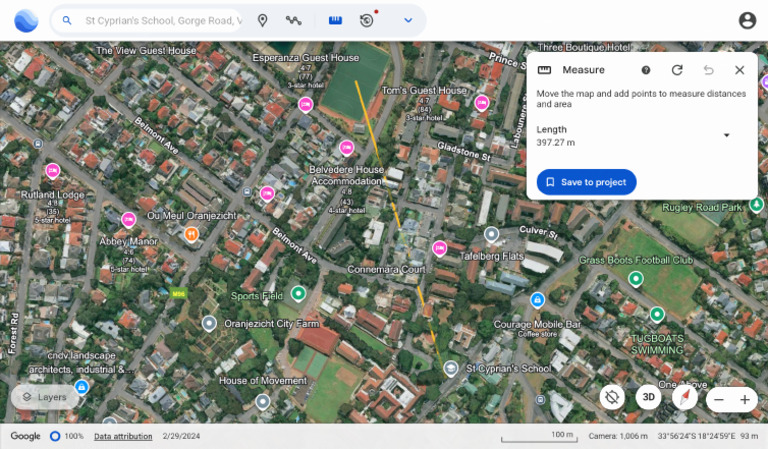Open the Google account avatar
The image size is (768, 449).
click(747, 21)
